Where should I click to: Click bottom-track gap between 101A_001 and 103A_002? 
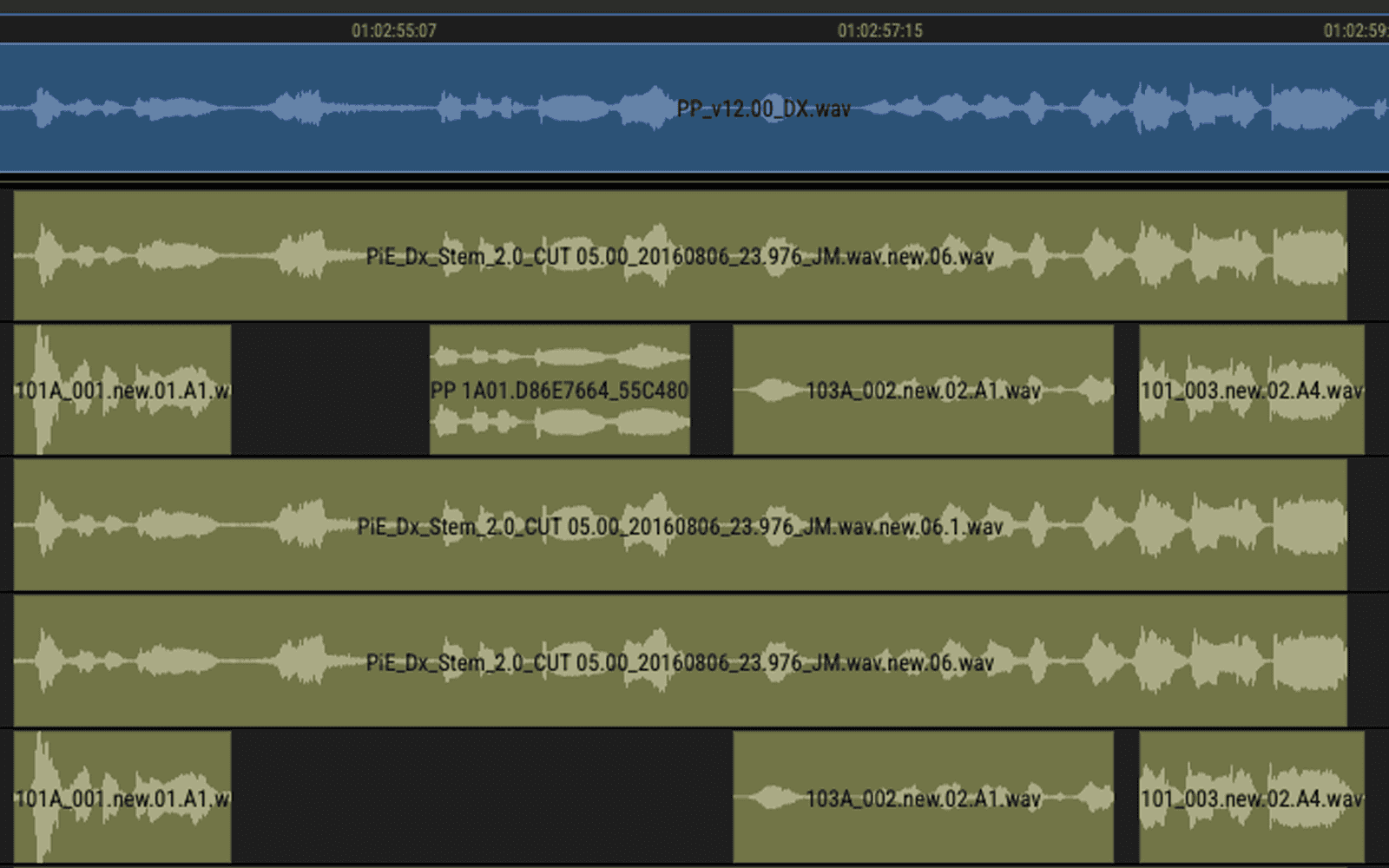(482, 798)
